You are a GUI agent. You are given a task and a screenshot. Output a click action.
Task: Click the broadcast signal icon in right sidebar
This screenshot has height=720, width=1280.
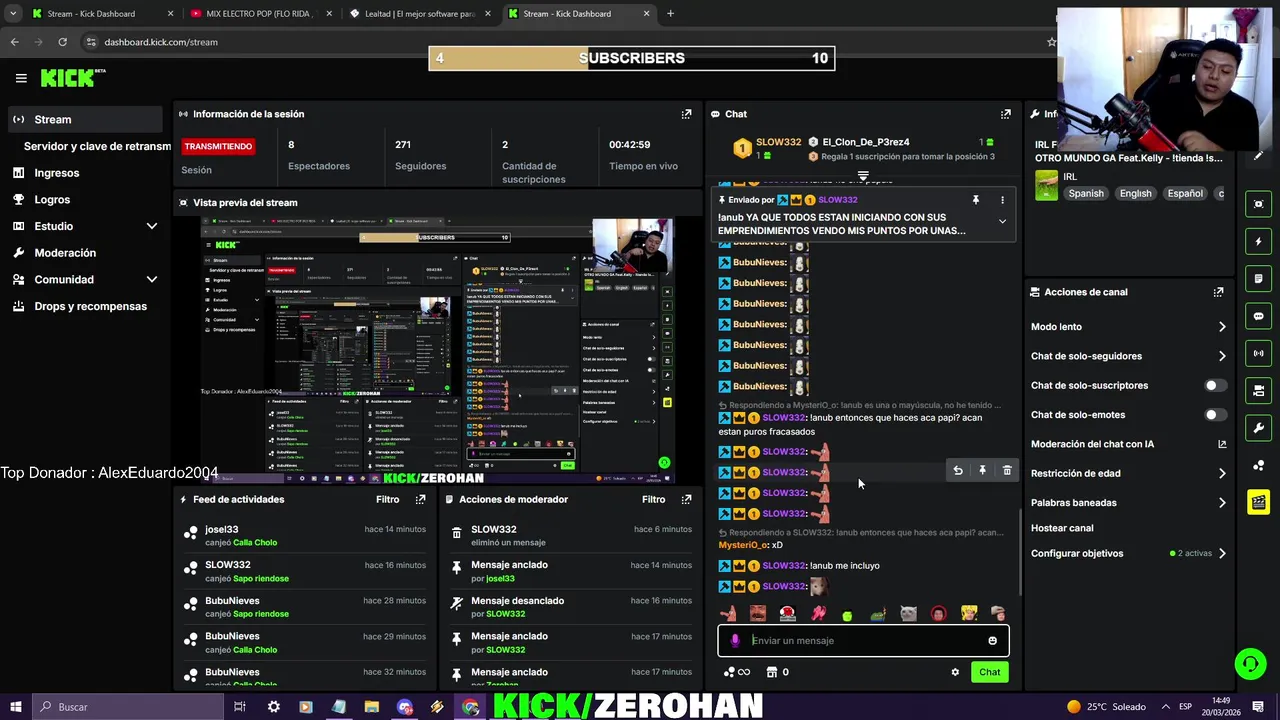point(1258,353)
